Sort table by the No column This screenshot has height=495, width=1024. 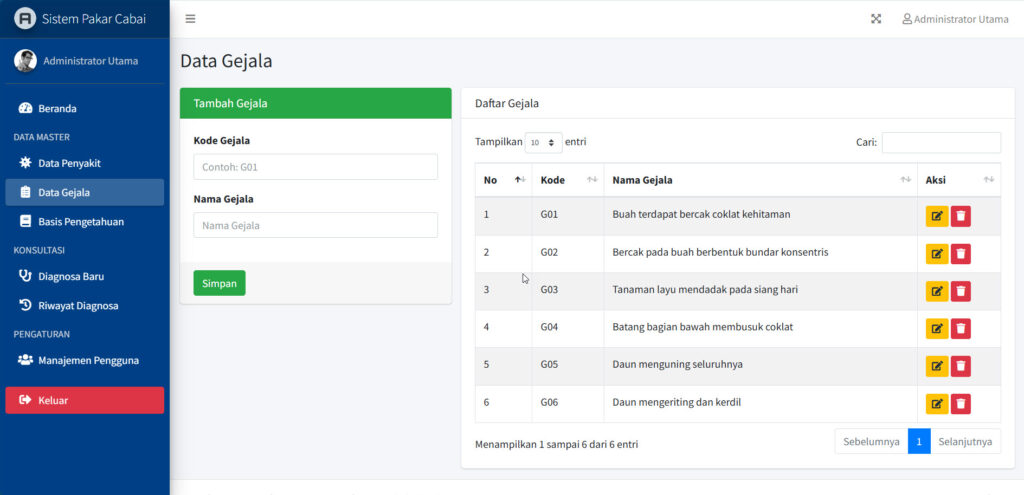503,180
